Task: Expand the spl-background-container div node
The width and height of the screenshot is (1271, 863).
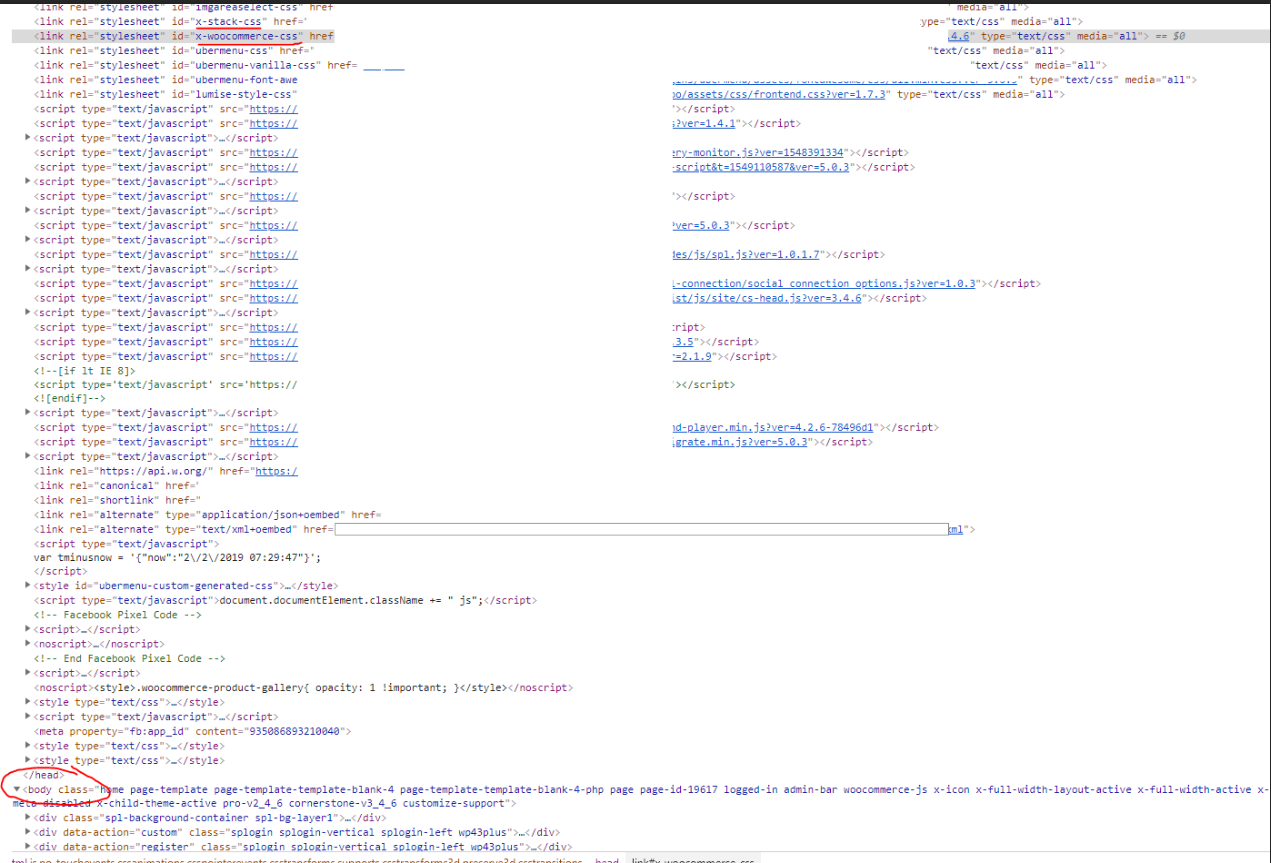Action: click(x=28, y=818)
